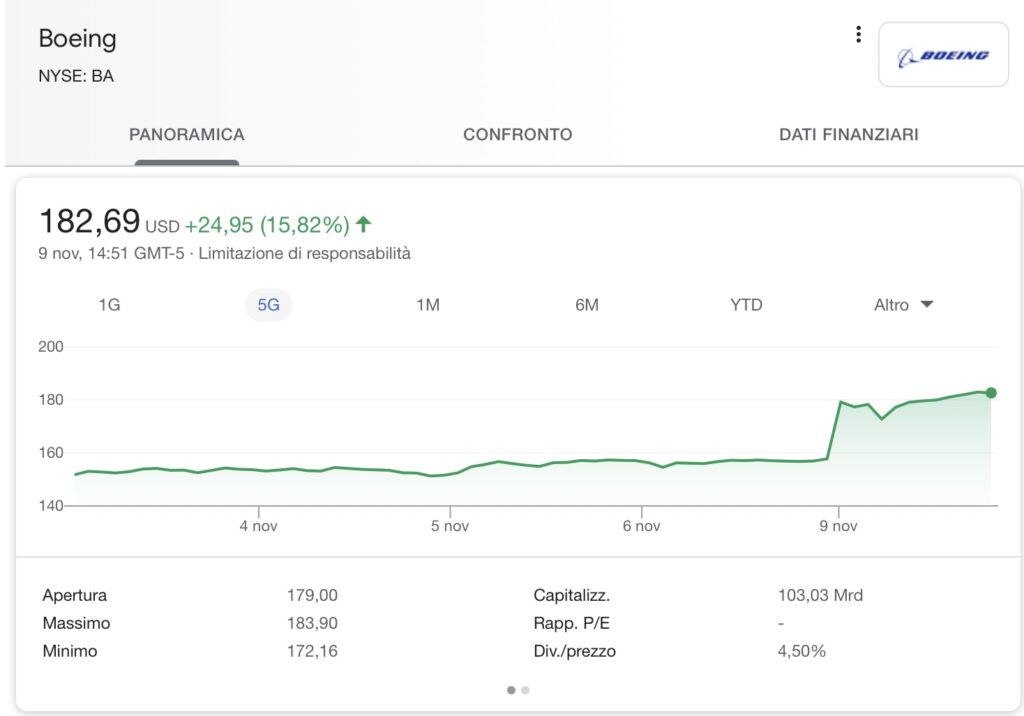The width and height of the screenshot is (1024, 716).
Task: Click the USD currency label
Action: point(162,227)
